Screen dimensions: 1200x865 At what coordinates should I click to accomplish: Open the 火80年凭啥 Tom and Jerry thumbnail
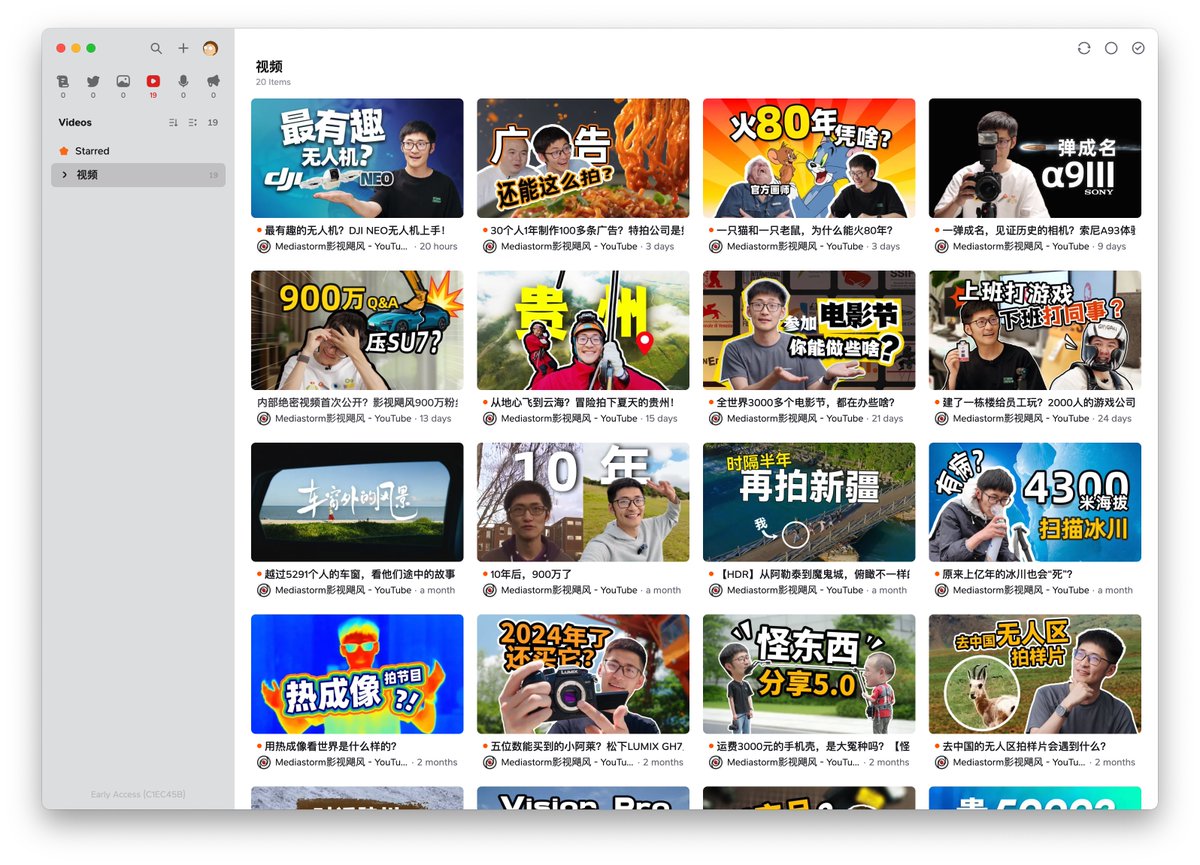809,158
